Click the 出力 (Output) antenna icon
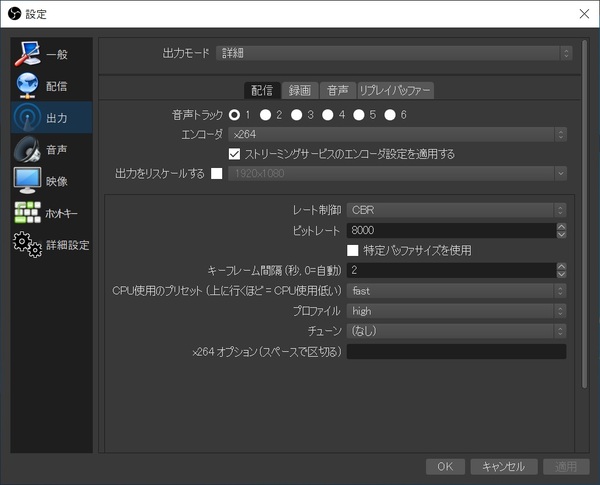This screenshot has height=485, width=600. click(x=27, y=118)
